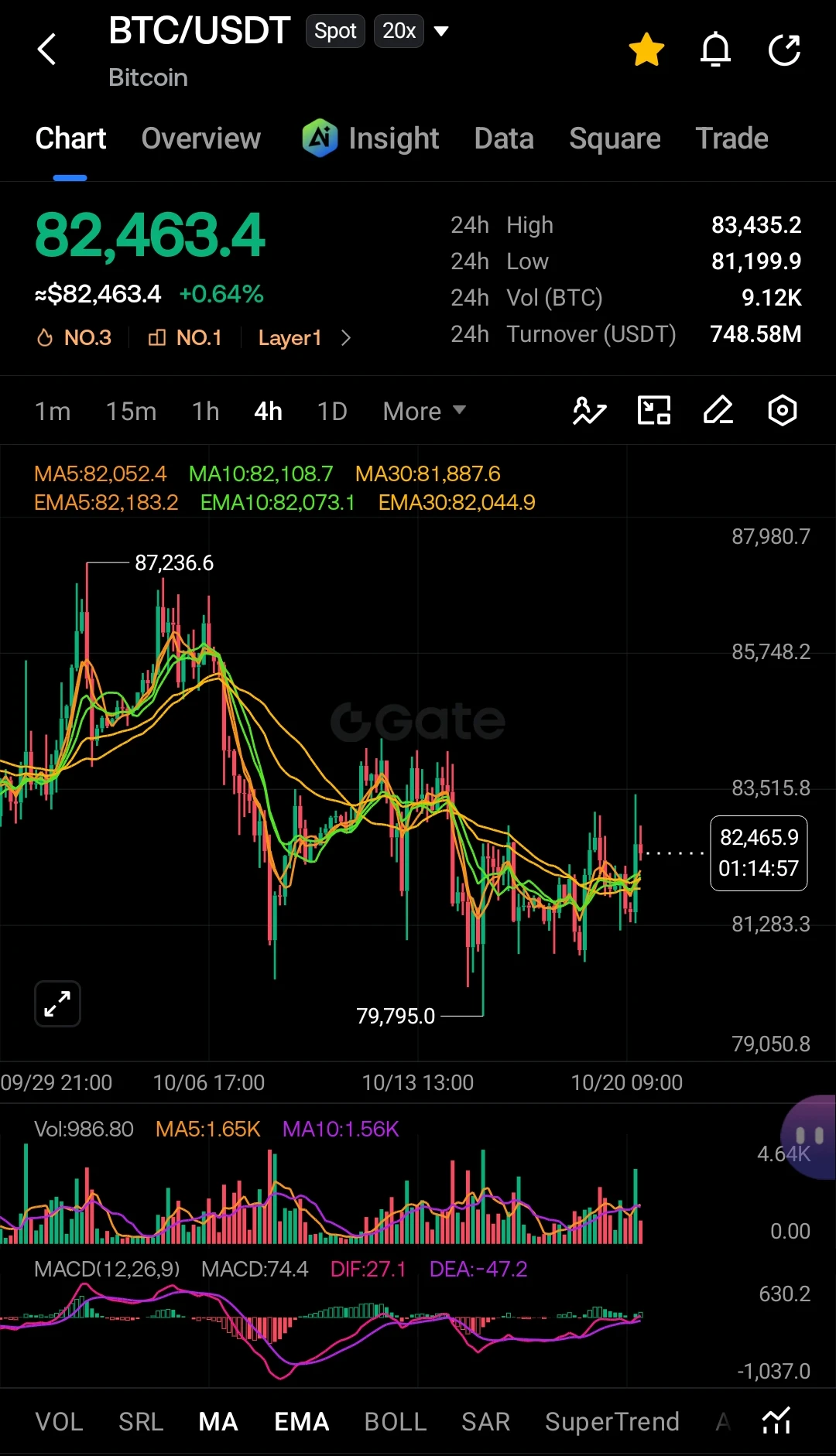
Task: Expand the Layer1 ranking chevron
Action: click(346, 338)
